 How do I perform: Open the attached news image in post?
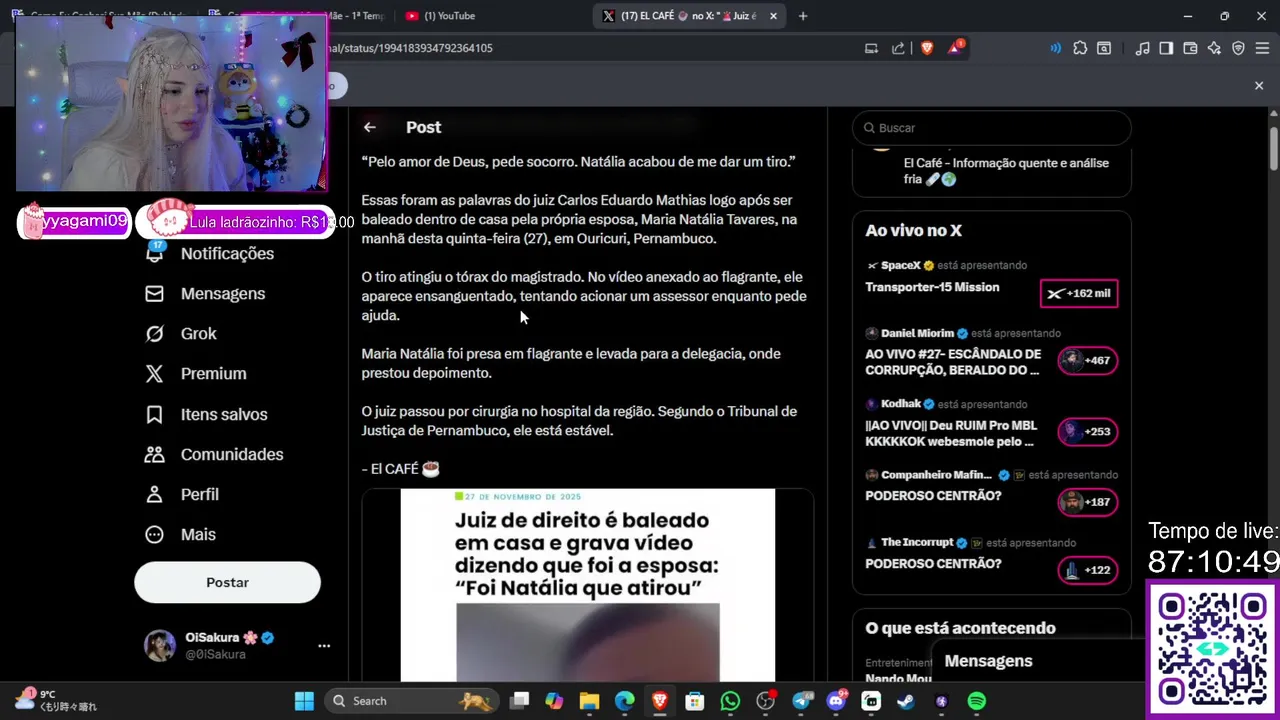588,585
